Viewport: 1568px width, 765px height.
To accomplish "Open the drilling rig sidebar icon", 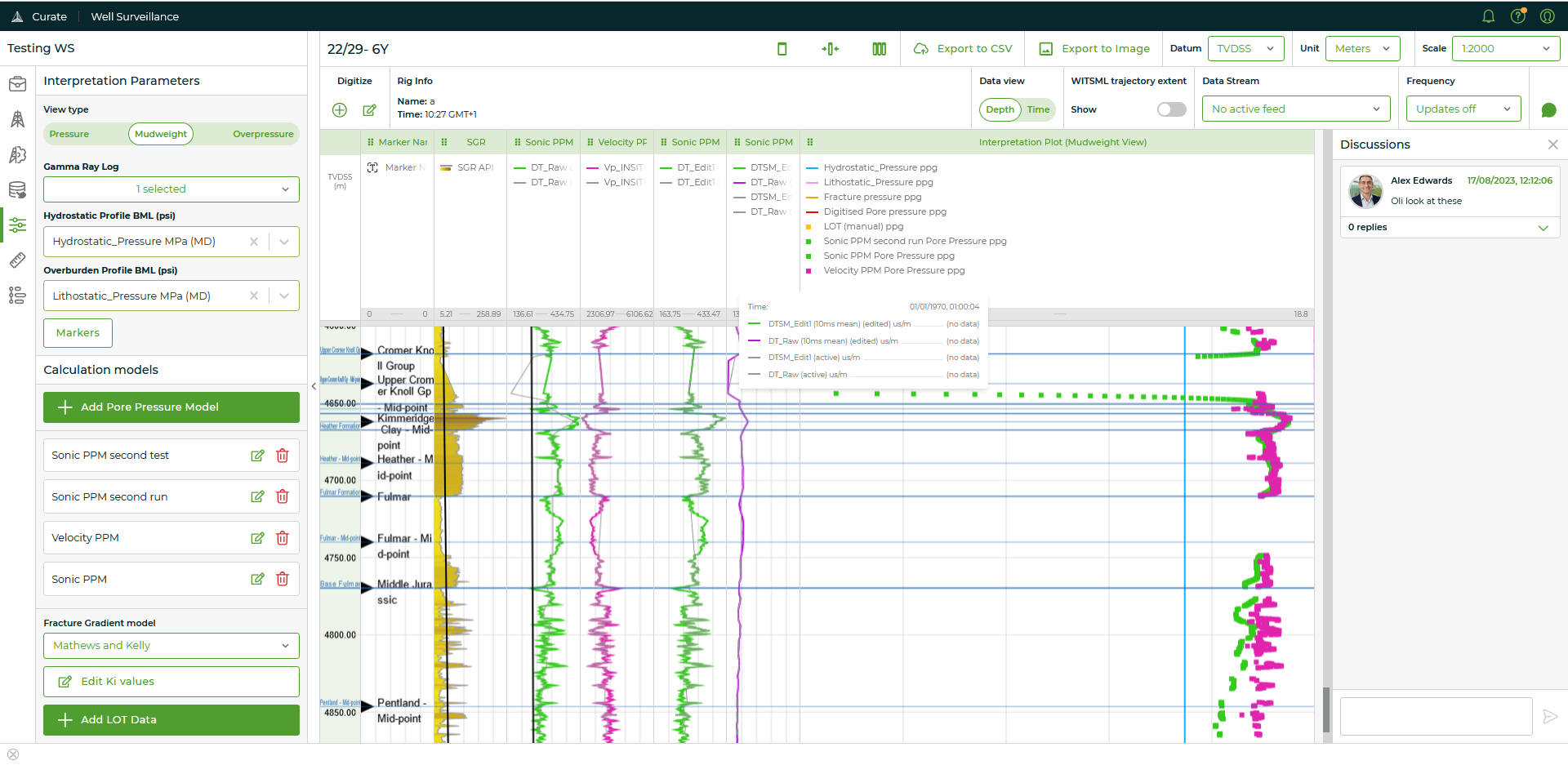I will 17,119.
